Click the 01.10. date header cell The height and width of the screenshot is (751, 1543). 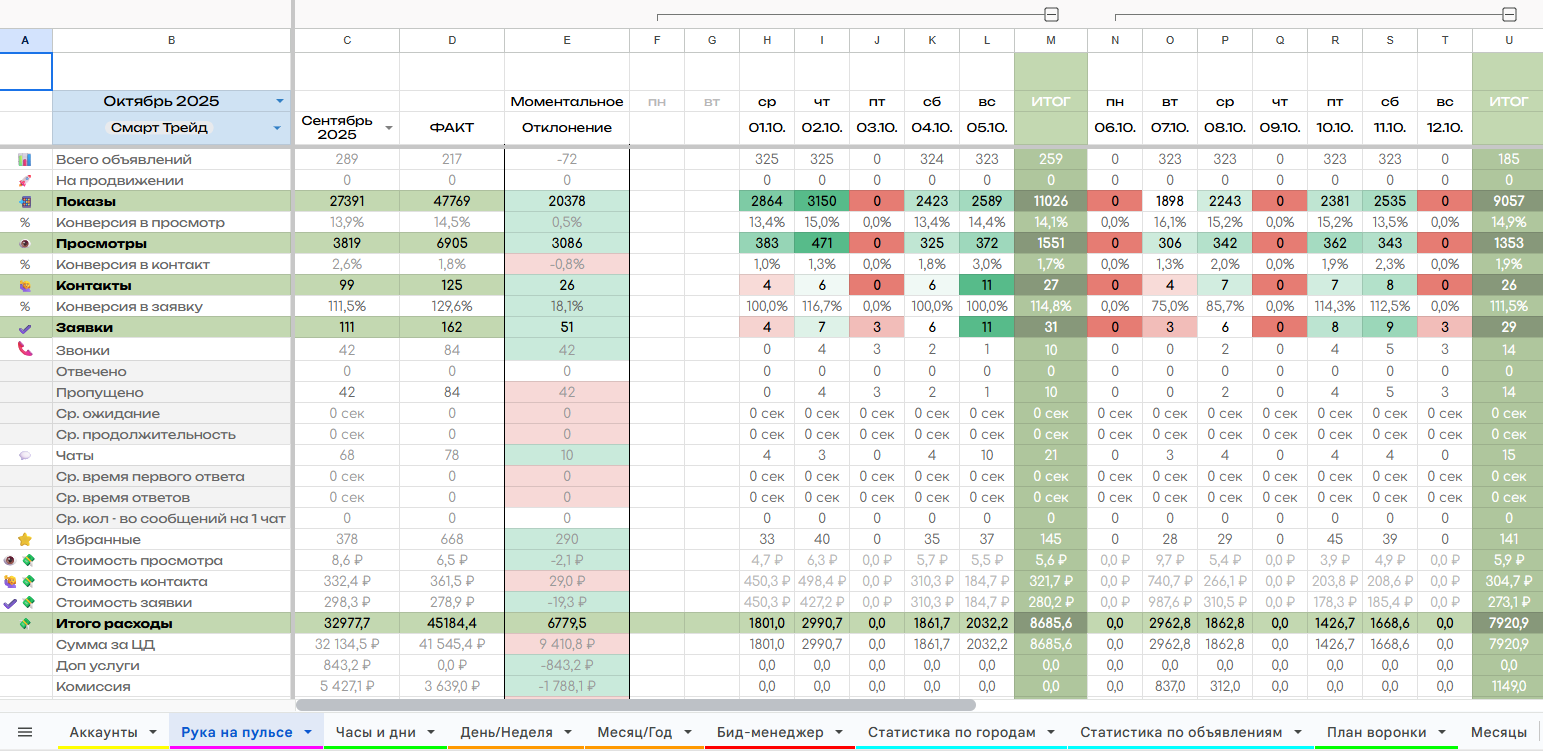pos(767,128)
